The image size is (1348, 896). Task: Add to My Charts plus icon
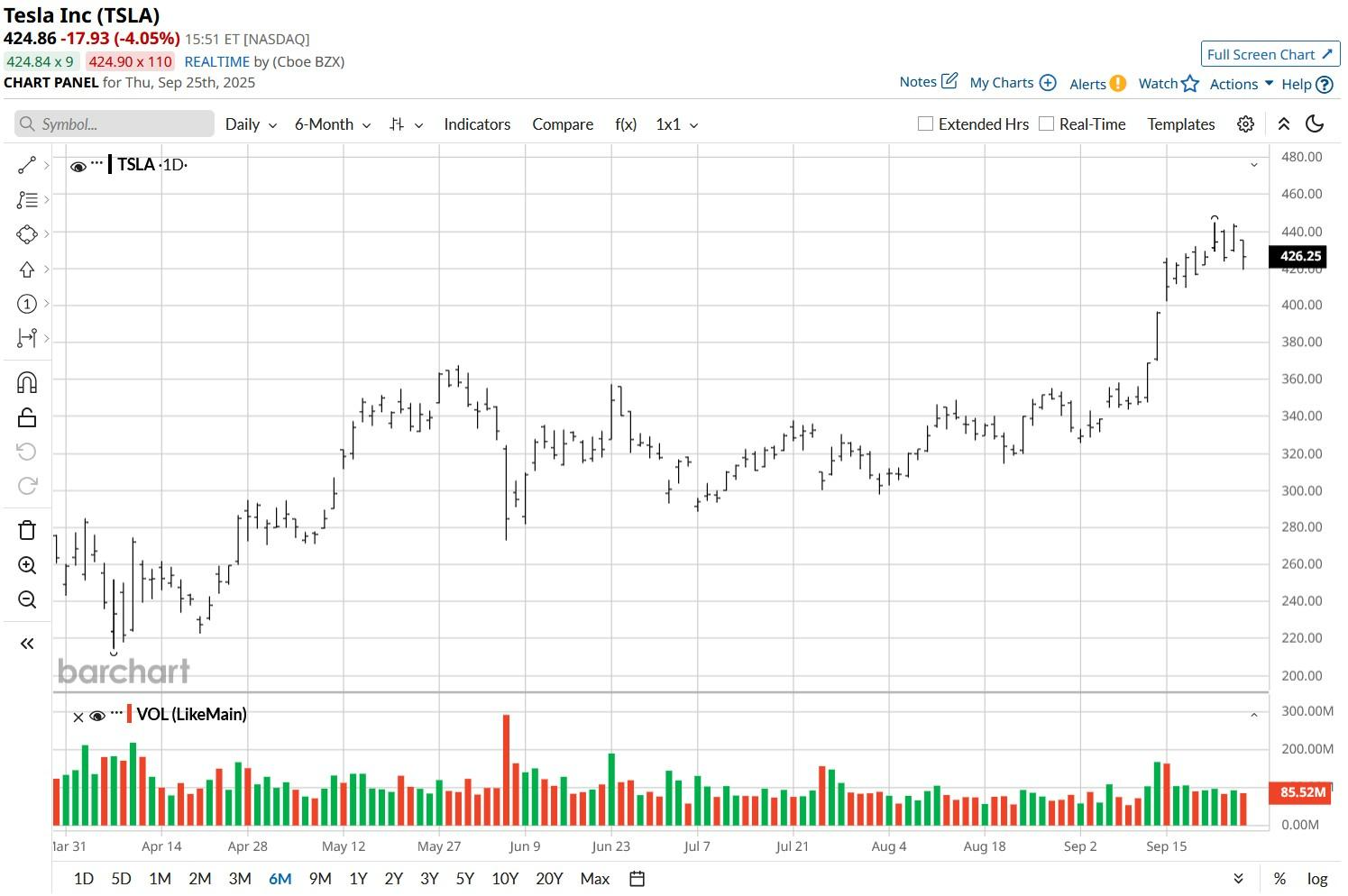click(x=1048, y=83)
